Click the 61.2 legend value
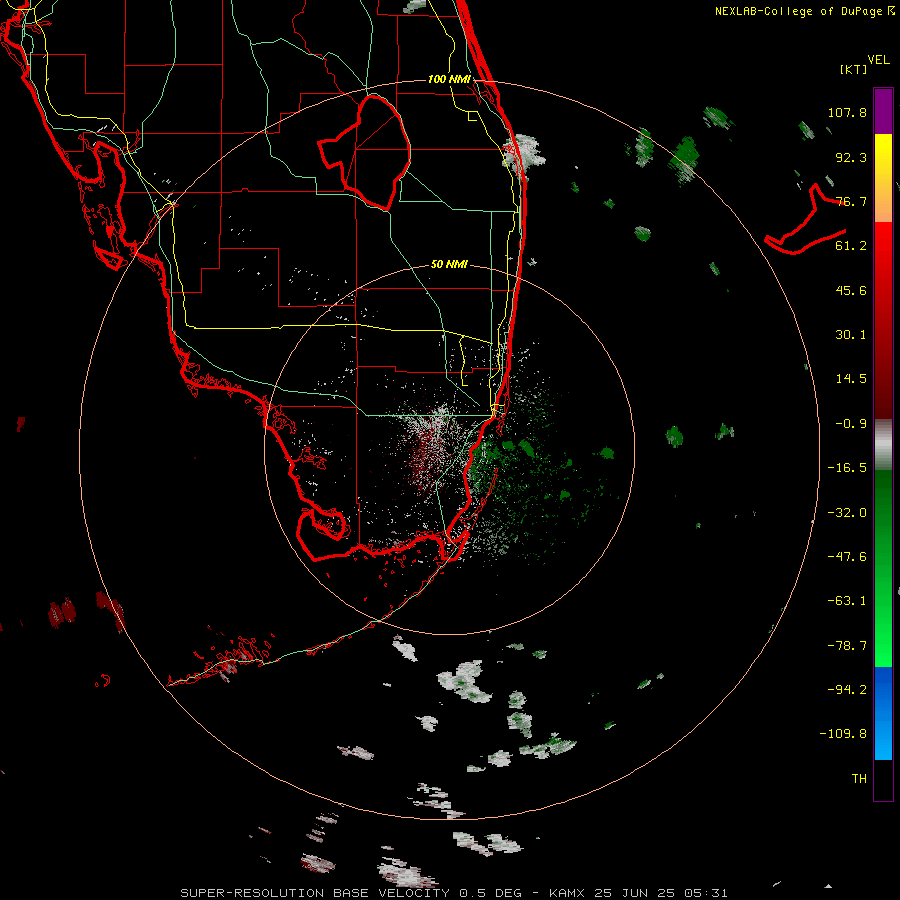 click(851, 246)
